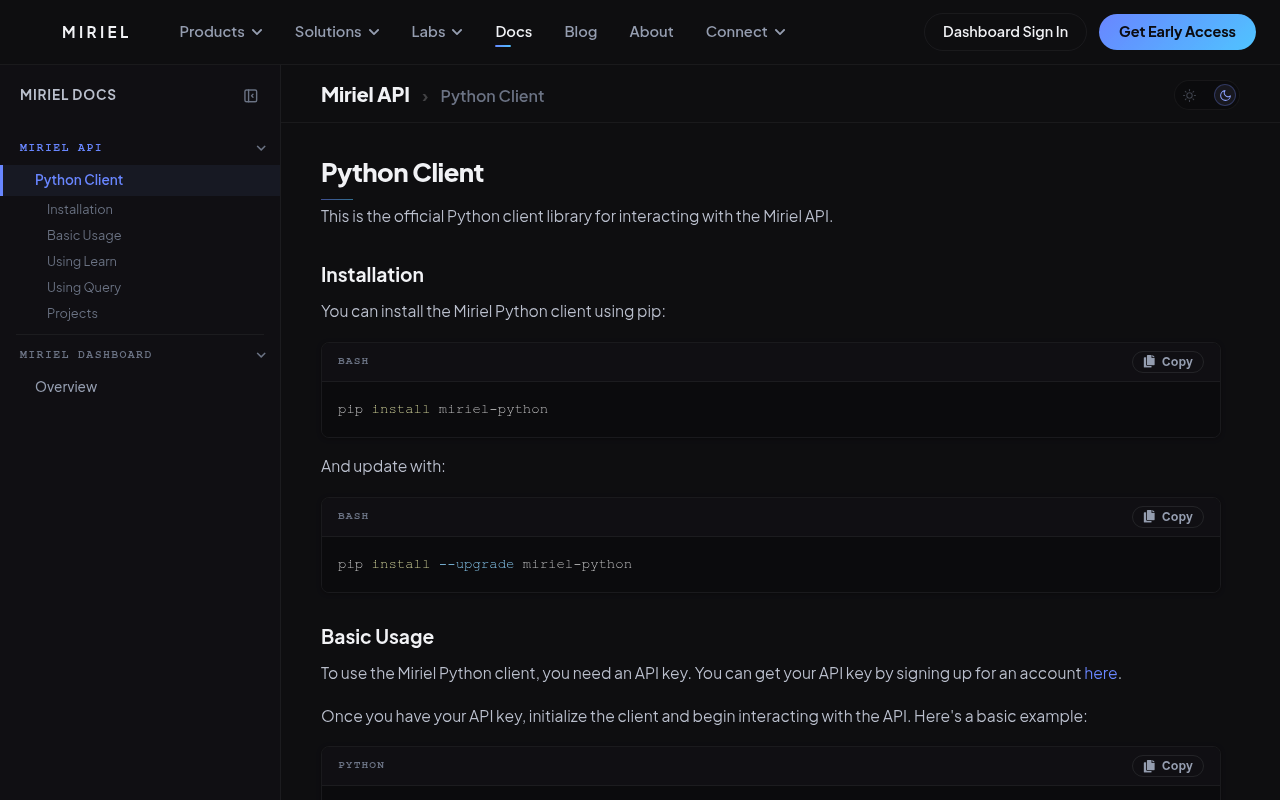
Task: Collapse the docs sidebar panel icon
Action: (x=251, y=96)
